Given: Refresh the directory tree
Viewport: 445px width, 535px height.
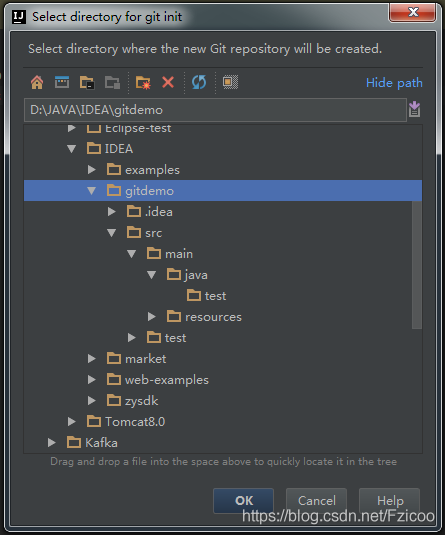Looking at the screenshot, I should pos(199,83).
